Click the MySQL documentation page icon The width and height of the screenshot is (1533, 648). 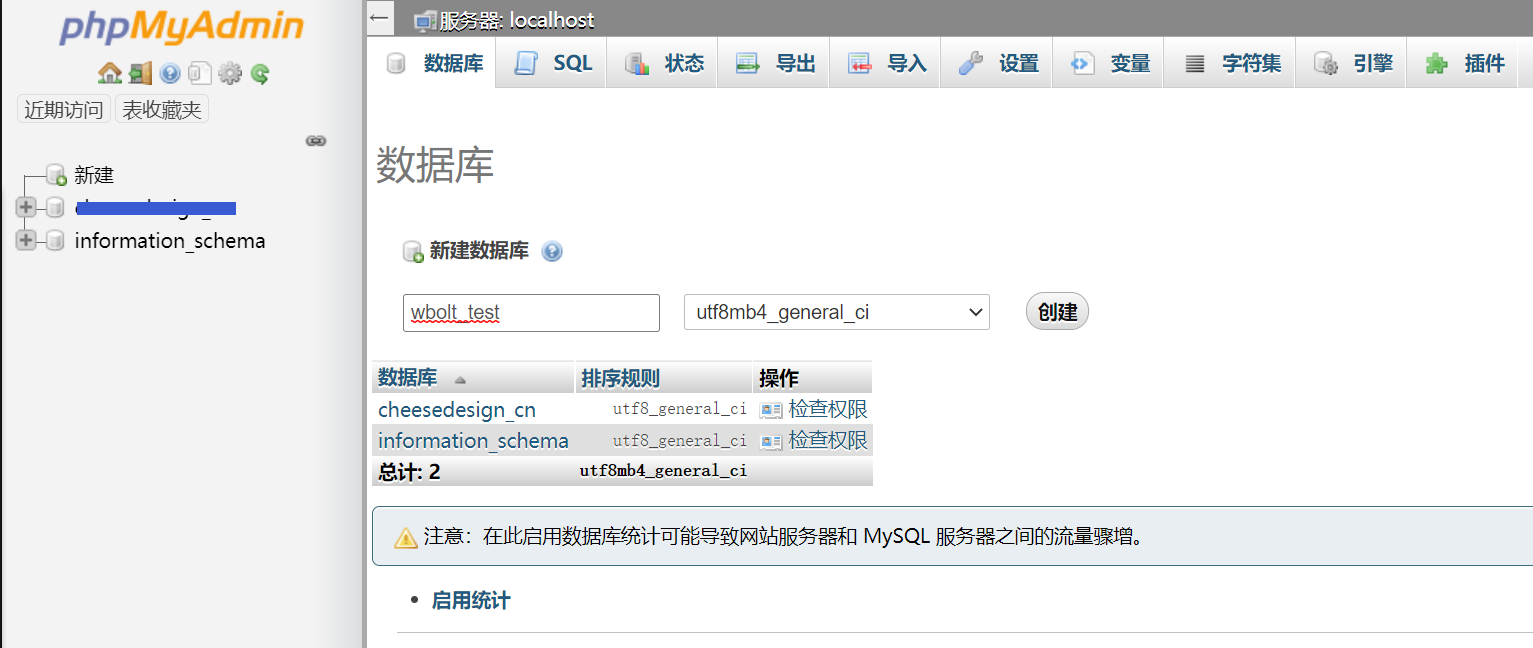[200, 72]
